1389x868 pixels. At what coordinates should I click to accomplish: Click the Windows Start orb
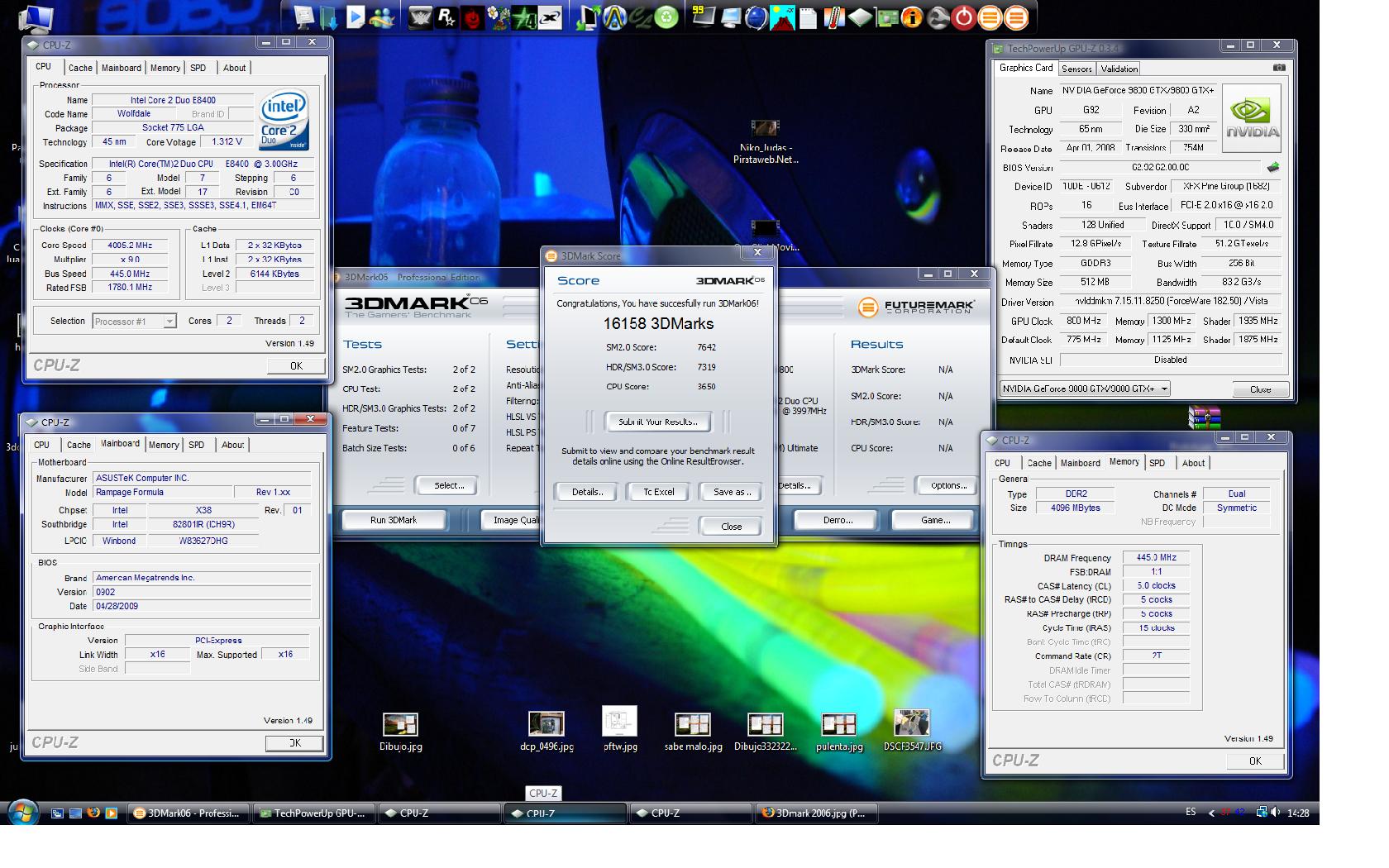pyautogui.click(x=22, y=812)
